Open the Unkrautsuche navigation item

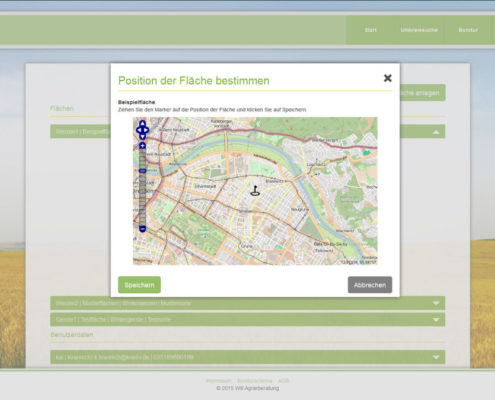click(x=419, y=30)
